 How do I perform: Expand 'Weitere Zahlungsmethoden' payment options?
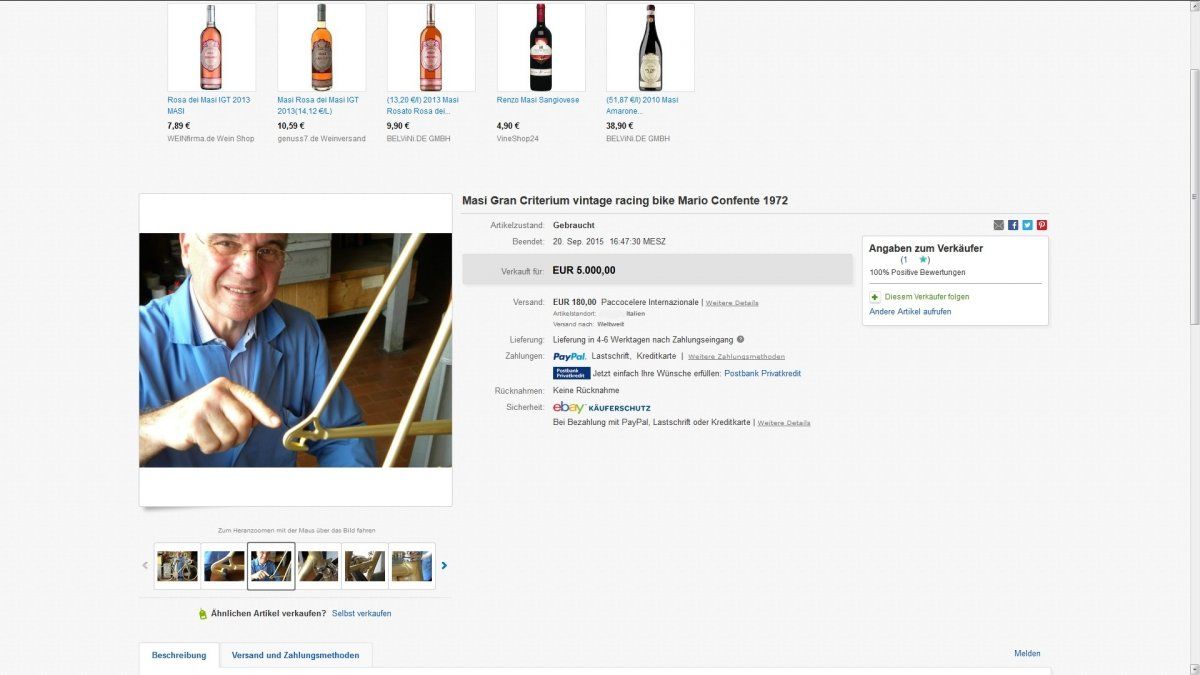pos(736,357)
